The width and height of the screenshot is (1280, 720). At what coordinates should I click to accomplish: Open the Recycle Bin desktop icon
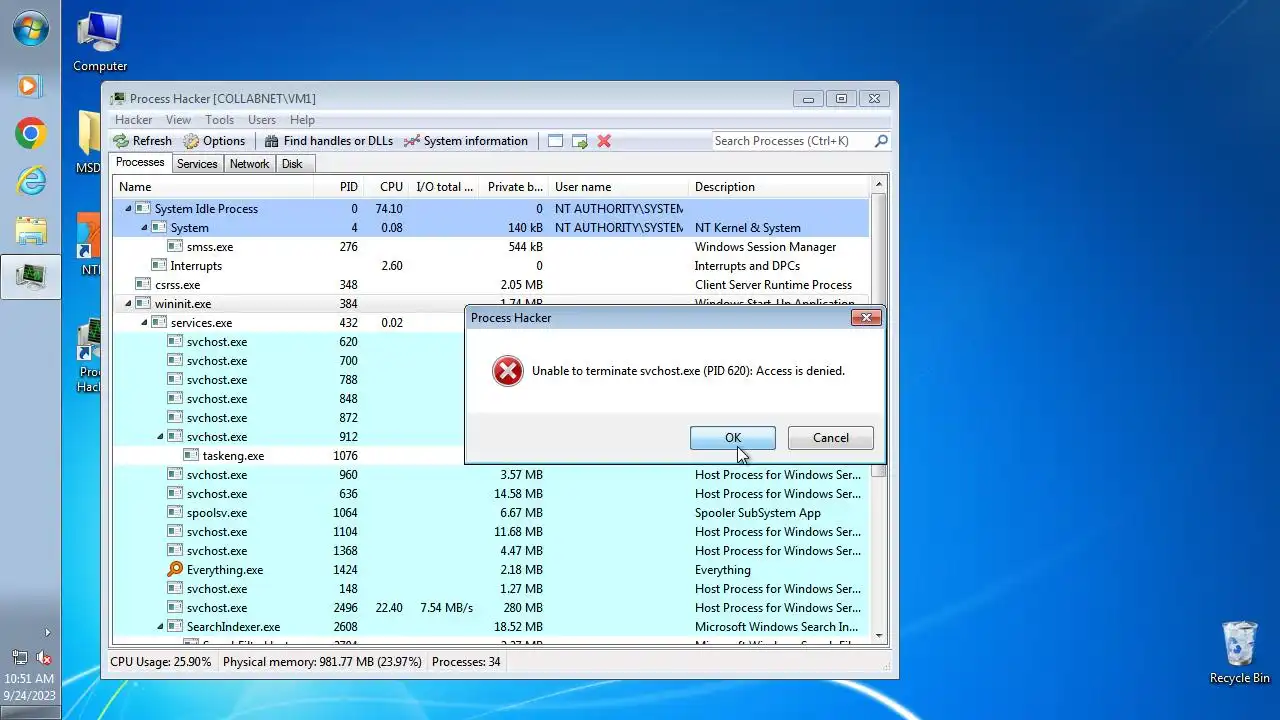1239,653
